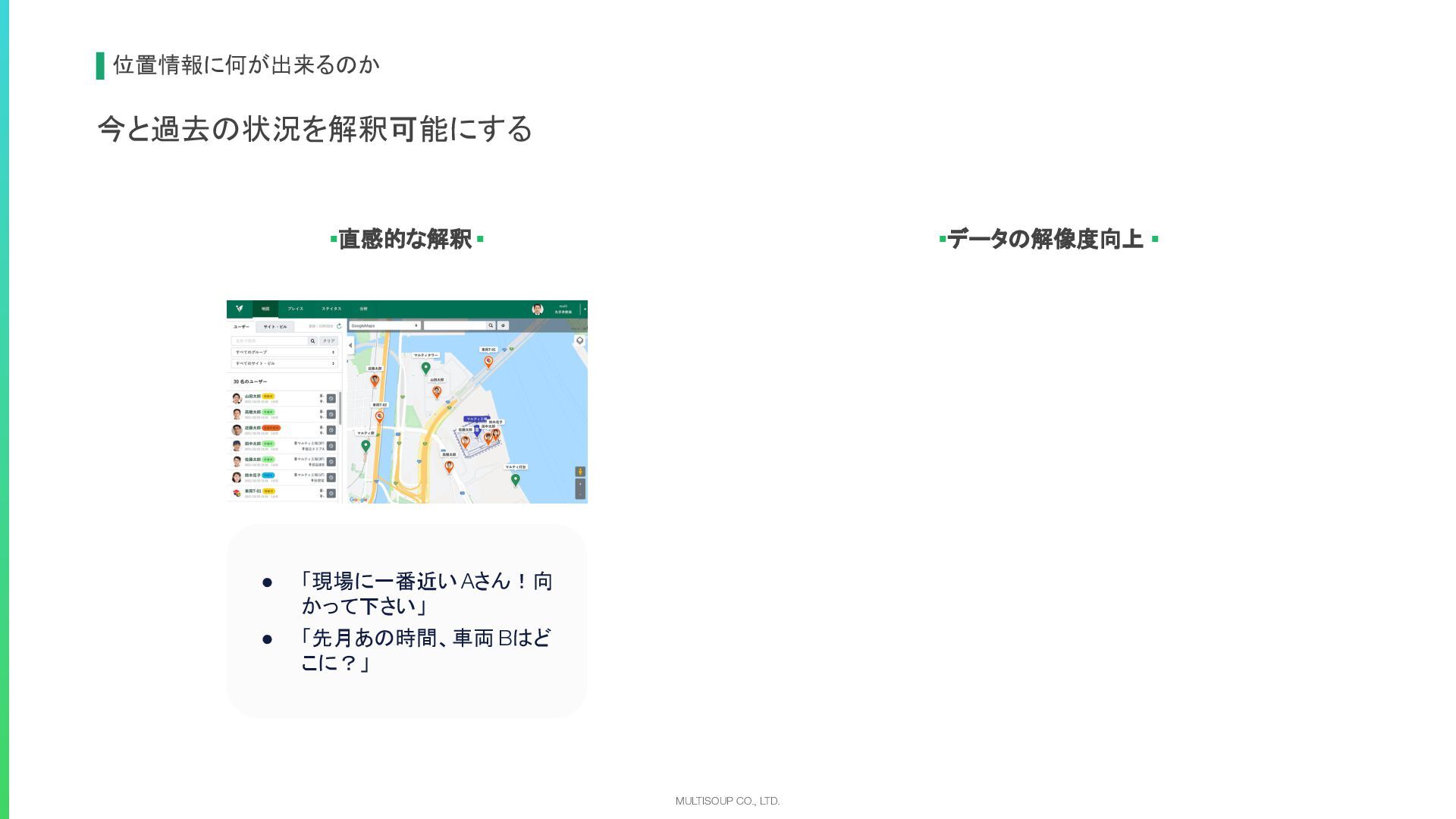
Task: Click the map zoom in button
Action: pyautogui.click(x=580, y=484)
